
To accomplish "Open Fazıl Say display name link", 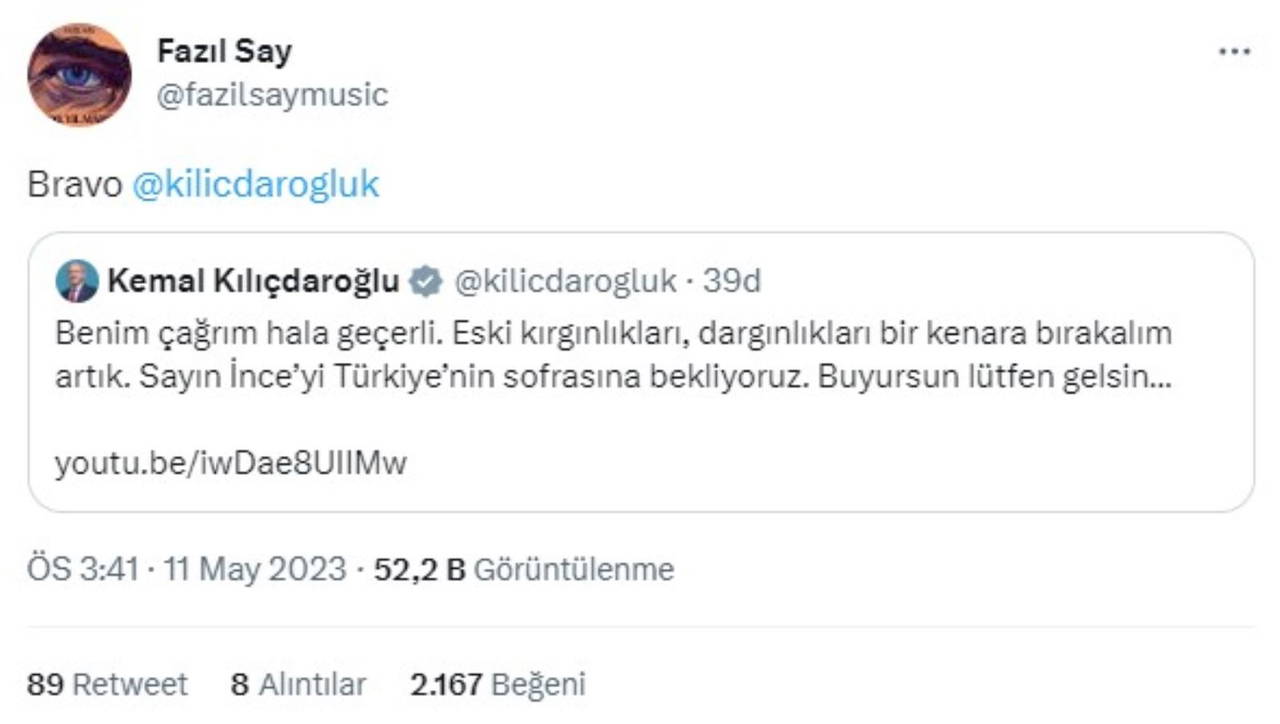I will 224,51.
